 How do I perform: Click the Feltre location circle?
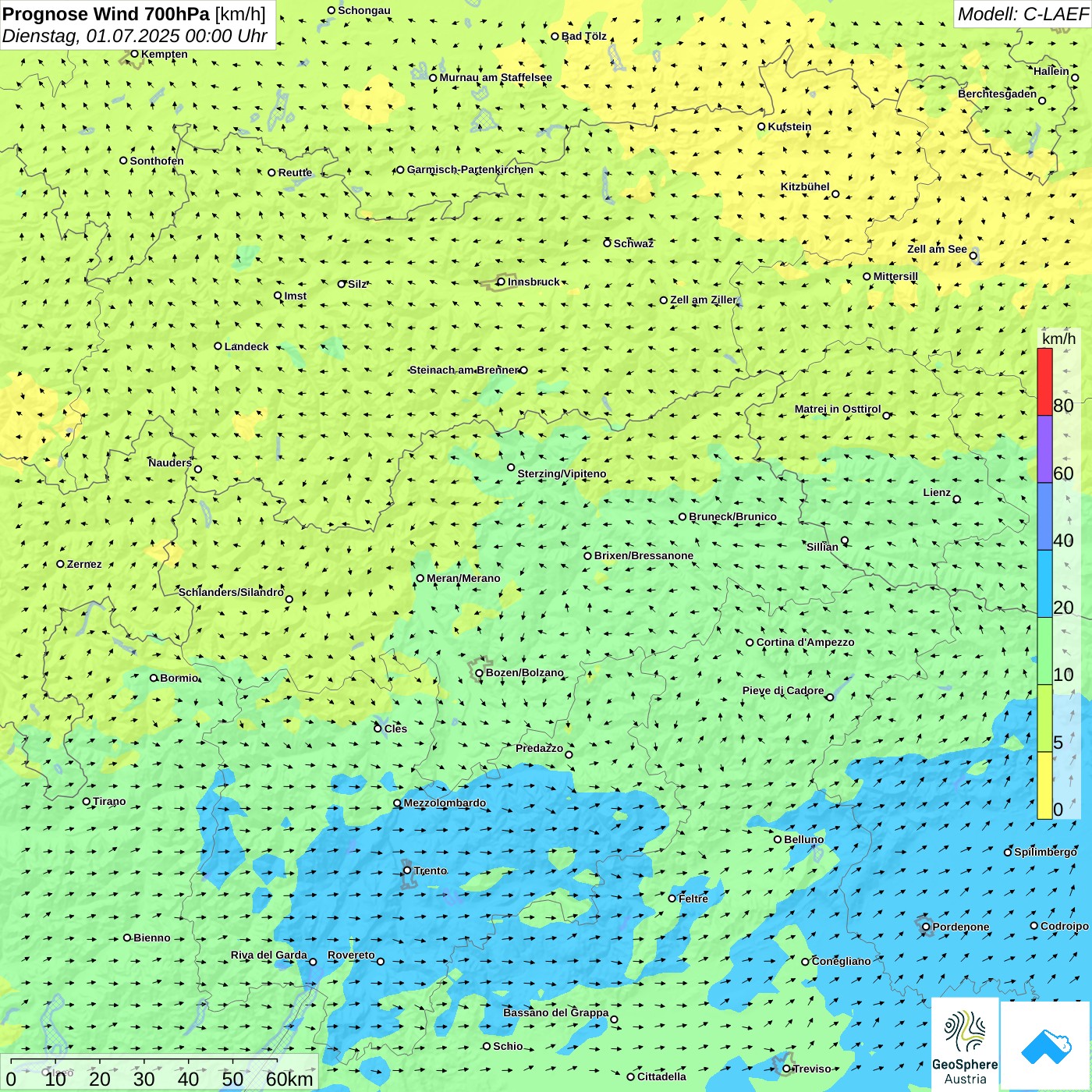click(672, 899)
